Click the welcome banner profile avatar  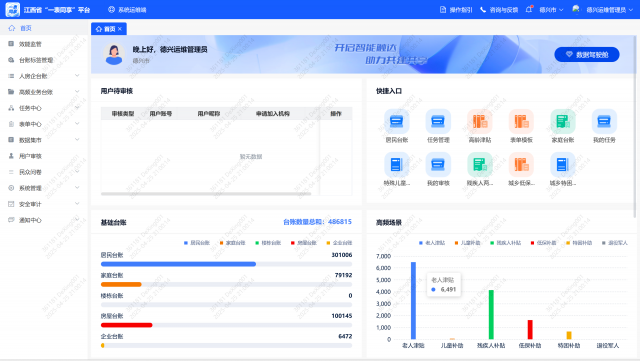click(114, 54)
